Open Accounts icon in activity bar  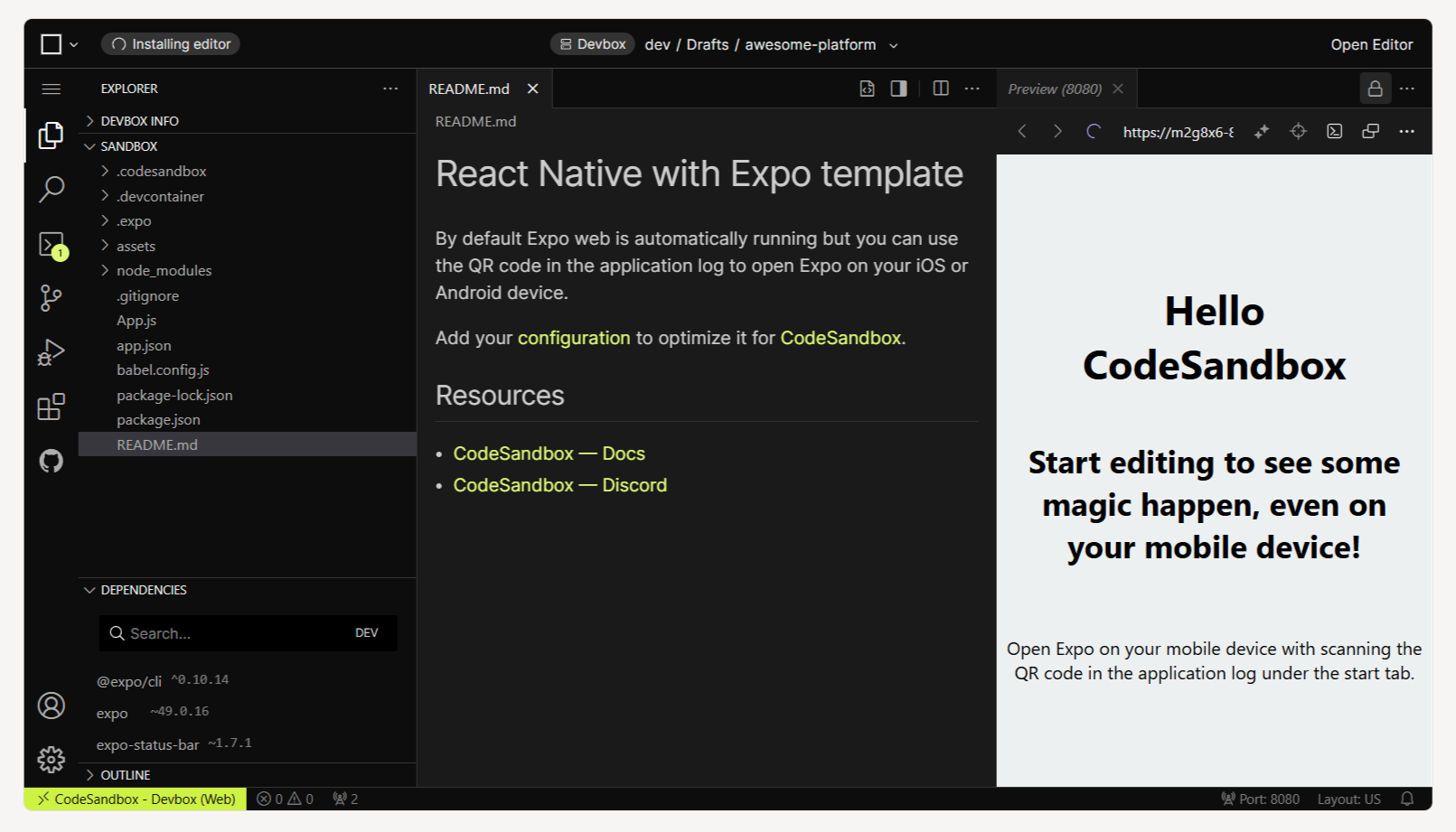[x=52, y=706]
